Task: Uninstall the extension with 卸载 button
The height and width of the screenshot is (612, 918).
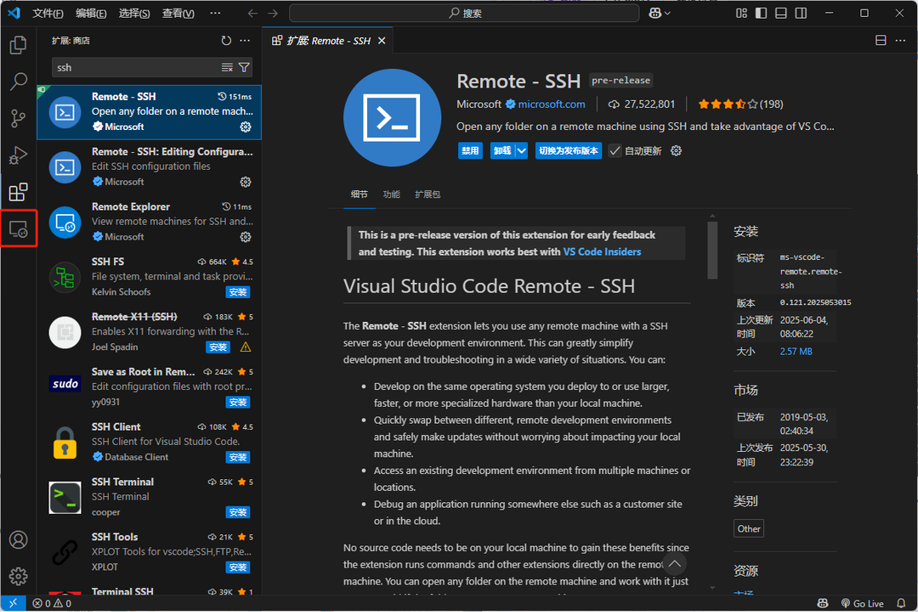Action: pyautogui.click(x=502, y=151)
